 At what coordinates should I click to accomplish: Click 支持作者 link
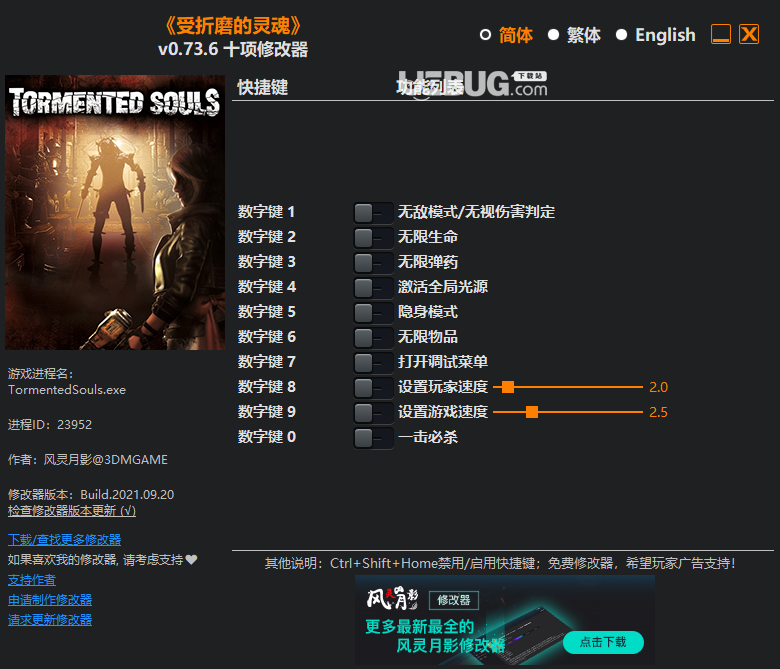tap(32, 580)
